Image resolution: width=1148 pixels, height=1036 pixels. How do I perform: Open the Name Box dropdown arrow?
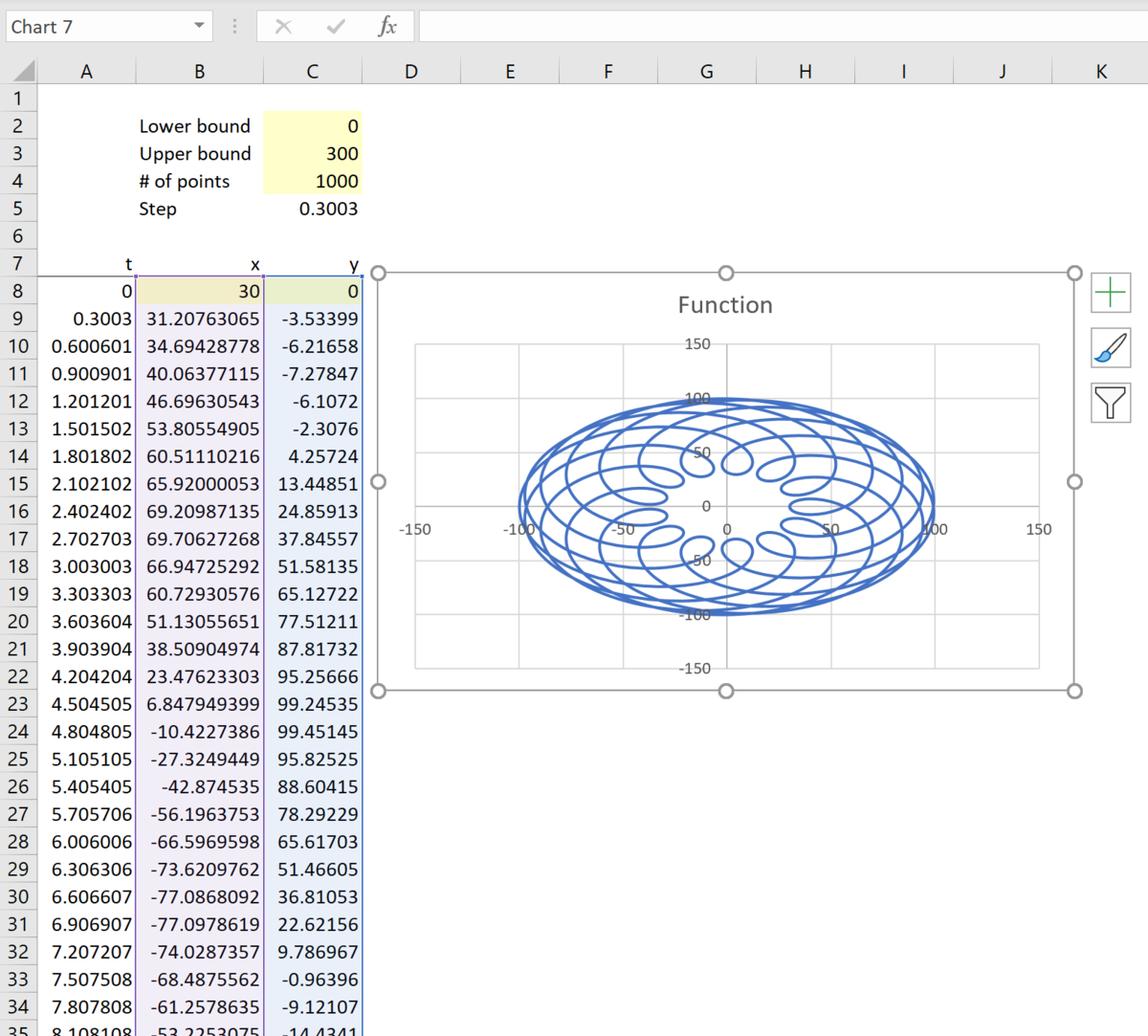(199, 26)
